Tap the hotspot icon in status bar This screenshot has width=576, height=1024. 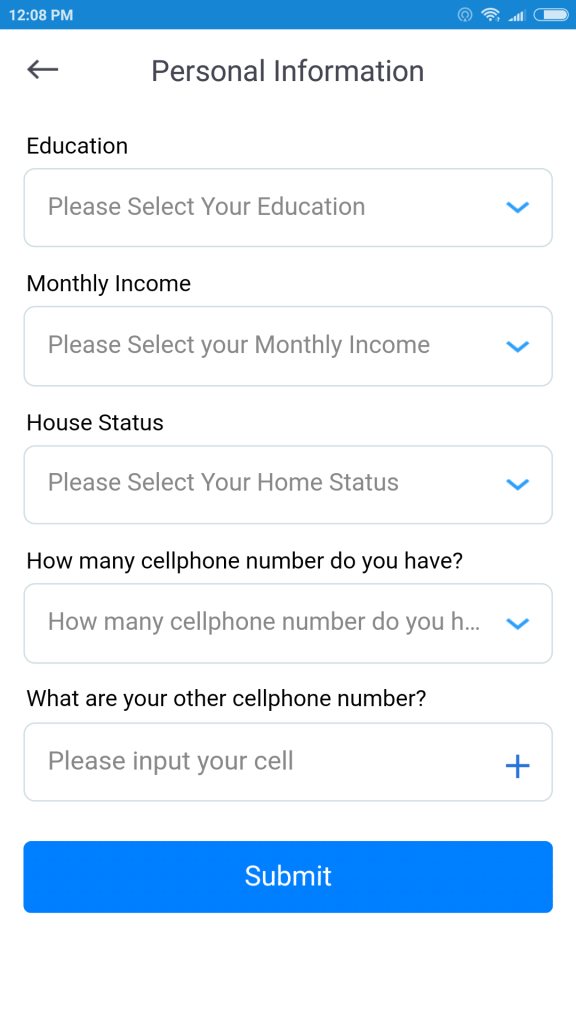pyautogui.click(x=465, y=14)
